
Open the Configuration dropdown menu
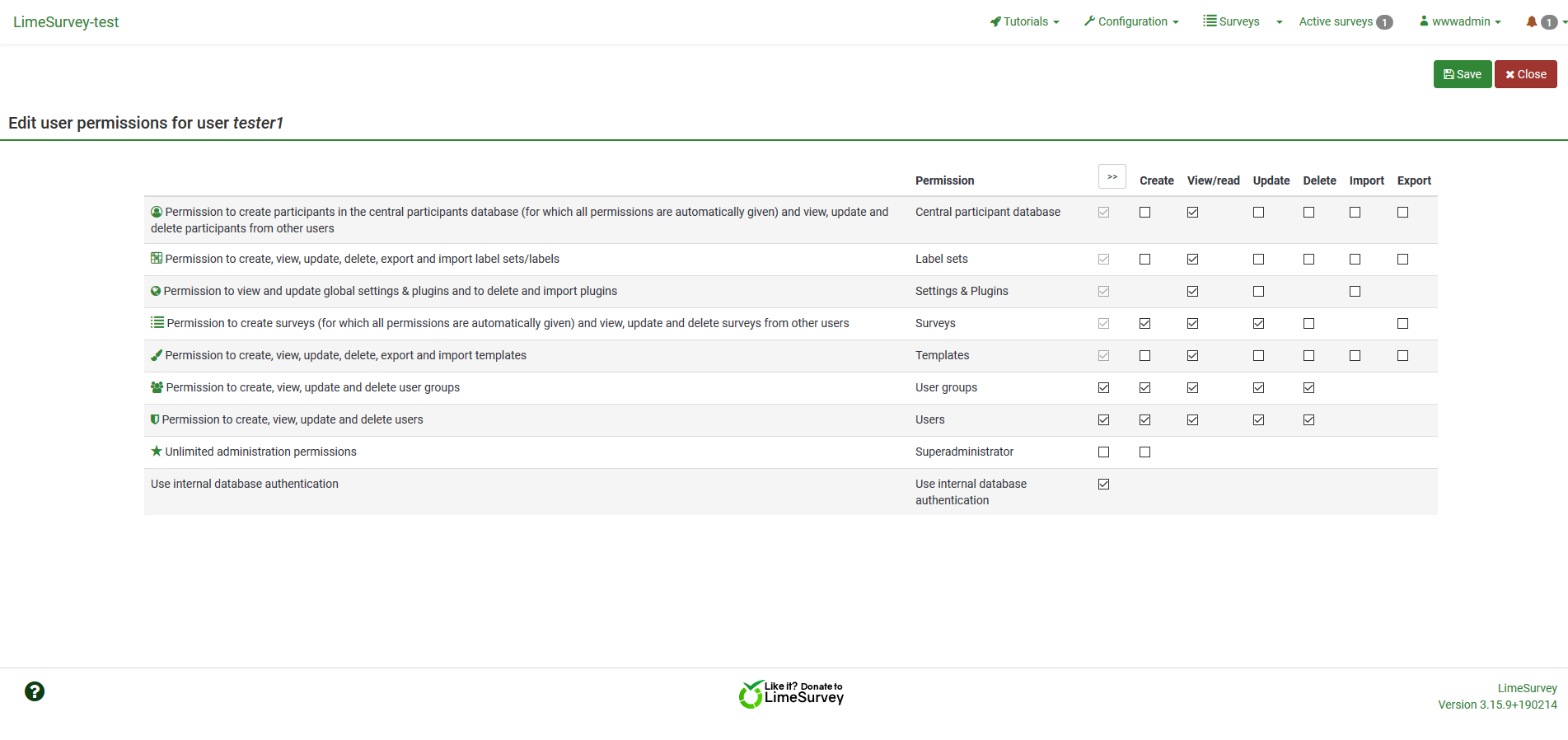coord(1131,21)
